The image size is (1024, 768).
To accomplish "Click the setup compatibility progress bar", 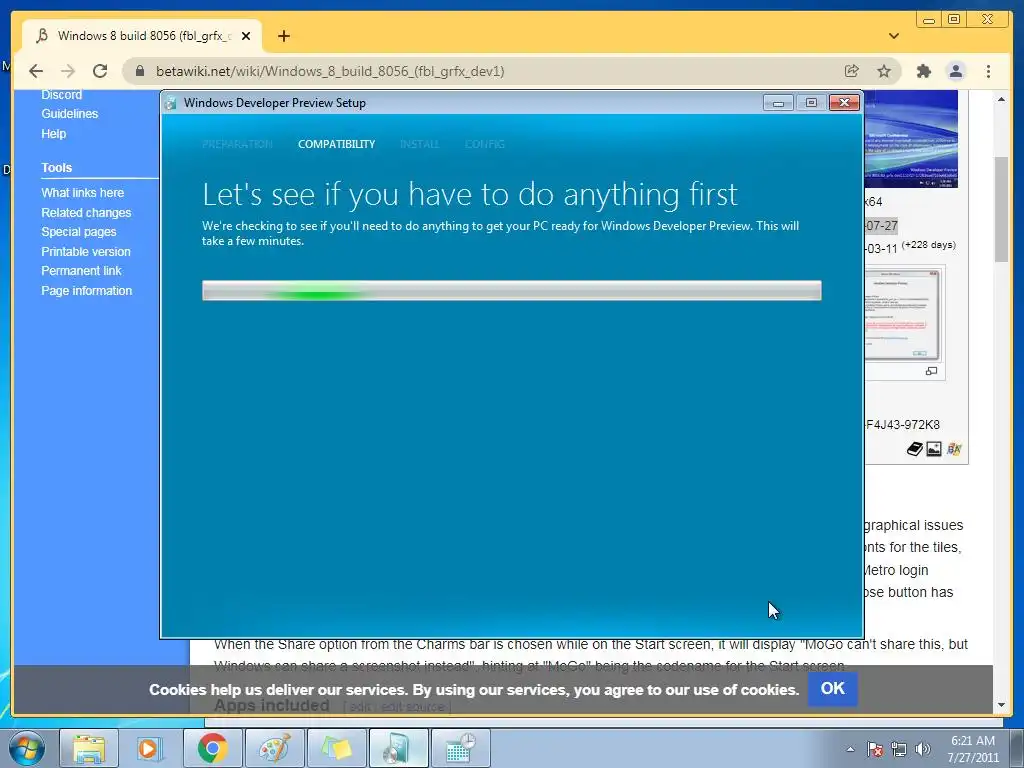I will pyautogui.click(x=512, y=291).
